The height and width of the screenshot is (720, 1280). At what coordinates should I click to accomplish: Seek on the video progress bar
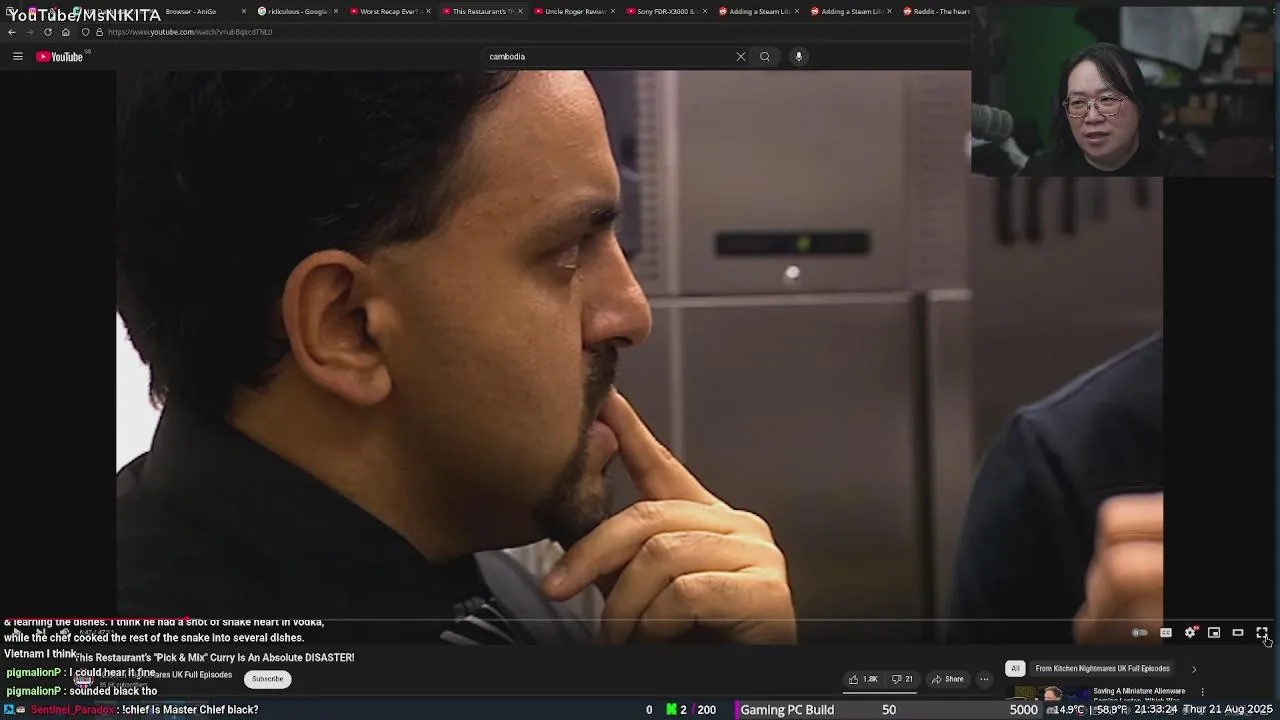coord(640,620)
